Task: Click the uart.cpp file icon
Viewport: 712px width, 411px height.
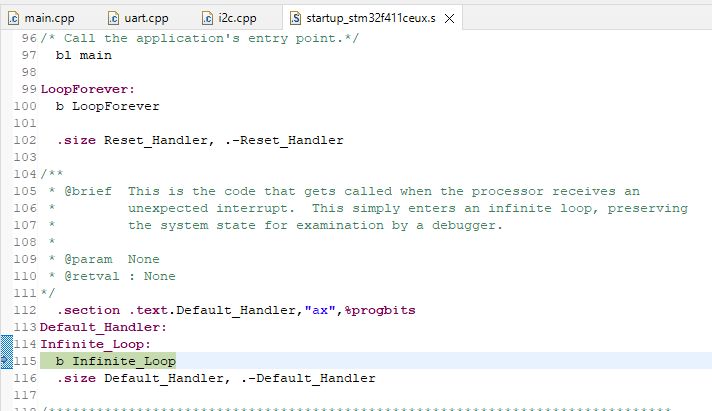Action: click(x=113, y=18)
